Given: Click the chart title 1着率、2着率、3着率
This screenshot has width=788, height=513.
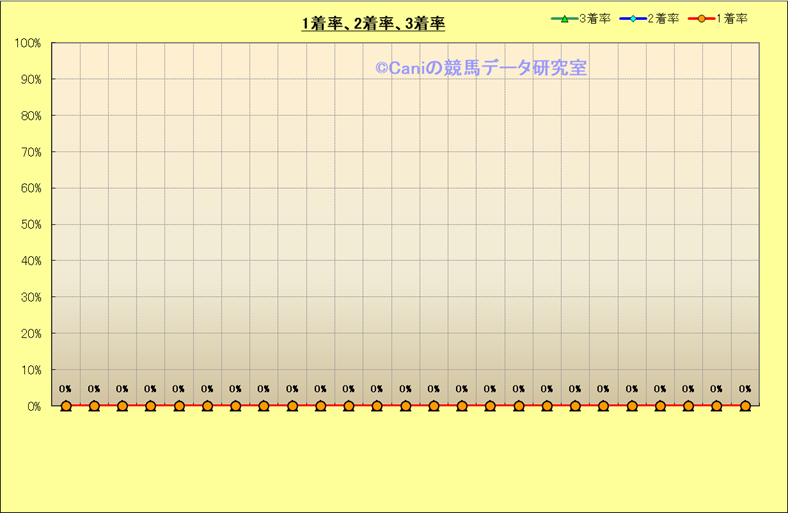Looking at the screenshot, I should [x=373, y=24].
